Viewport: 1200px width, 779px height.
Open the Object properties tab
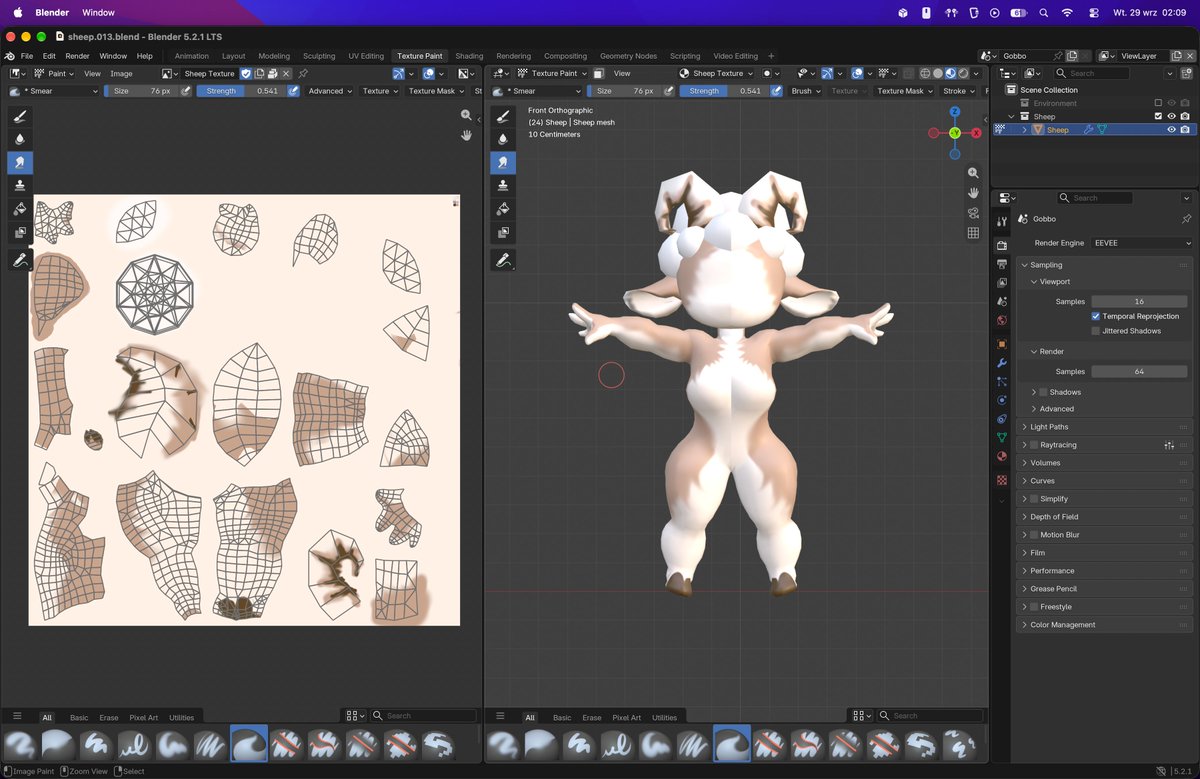tap(1002, 344)
